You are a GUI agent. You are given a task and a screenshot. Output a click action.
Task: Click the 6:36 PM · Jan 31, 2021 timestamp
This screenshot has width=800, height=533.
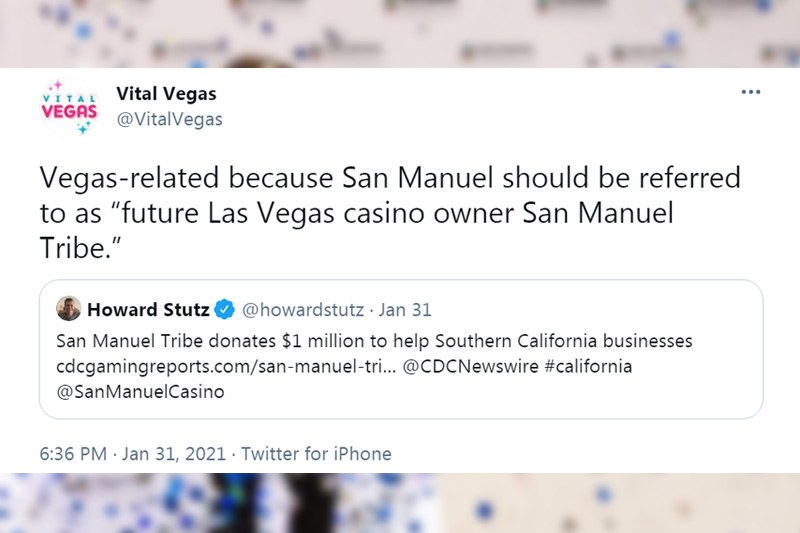(133, 453)
